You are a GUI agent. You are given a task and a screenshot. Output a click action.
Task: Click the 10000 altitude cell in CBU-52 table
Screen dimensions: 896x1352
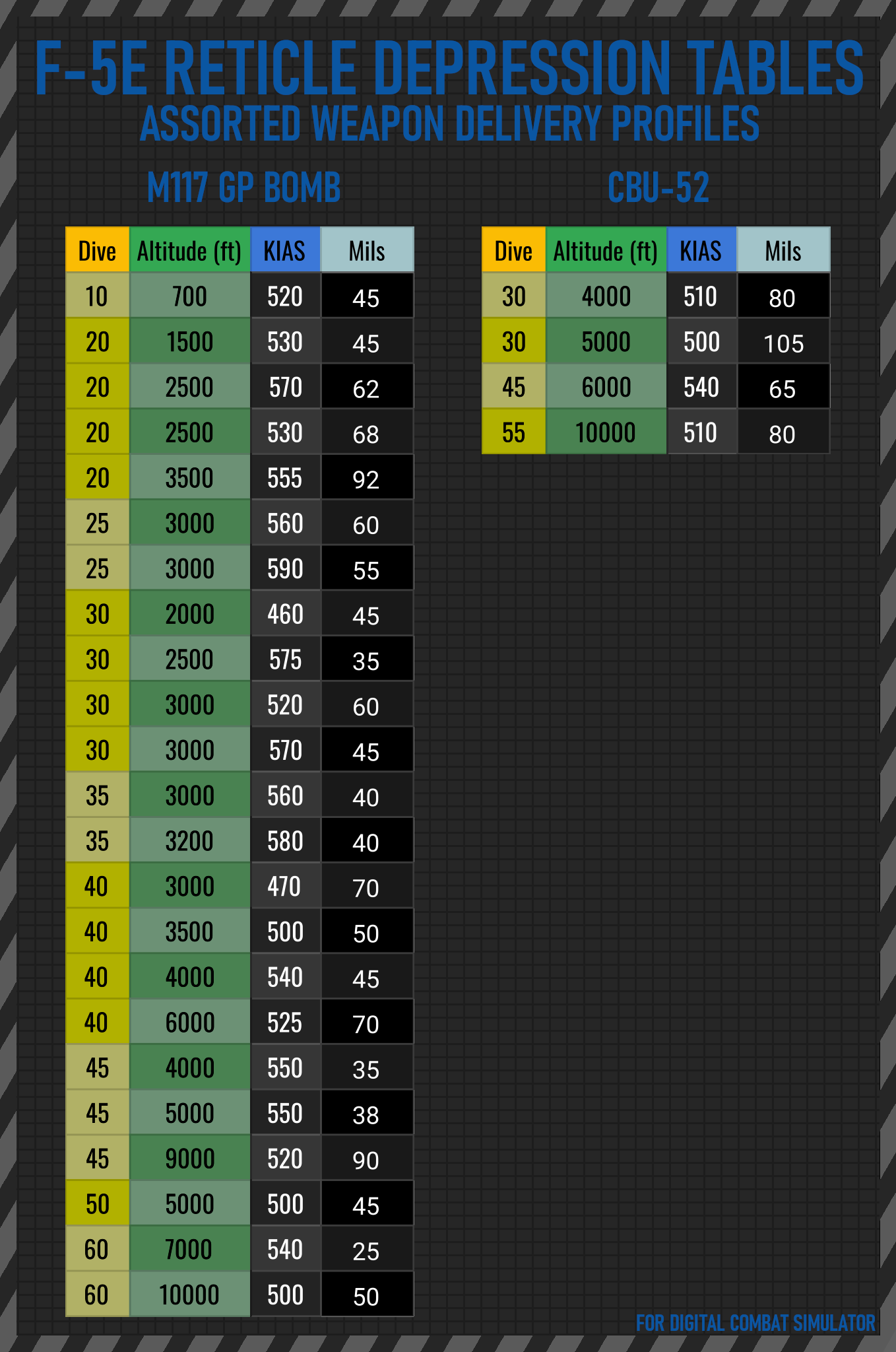(x=606, y=432)
